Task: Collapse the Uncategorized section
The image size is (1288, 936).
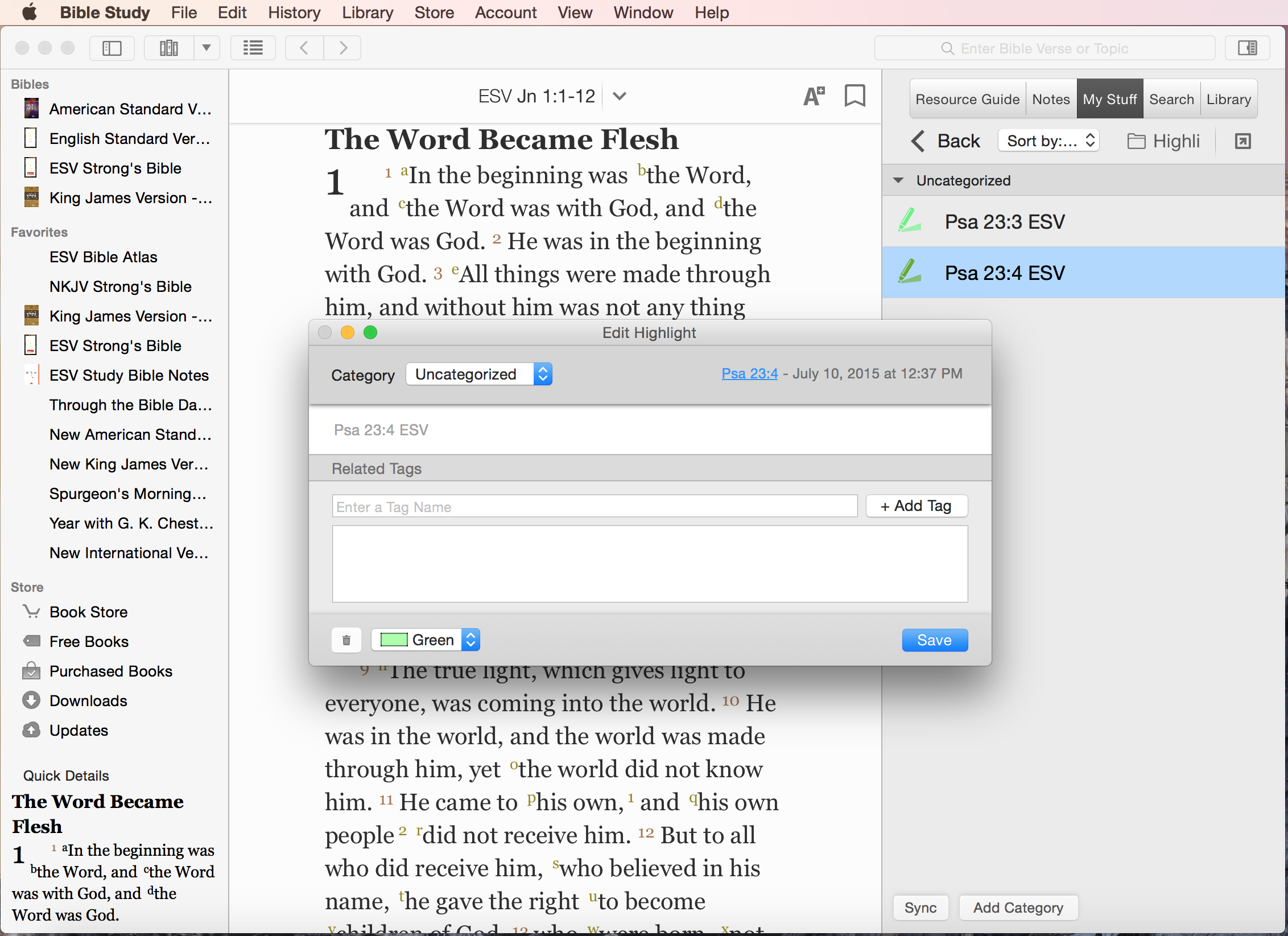Action: pyautogui.click(x=898, y=180)
